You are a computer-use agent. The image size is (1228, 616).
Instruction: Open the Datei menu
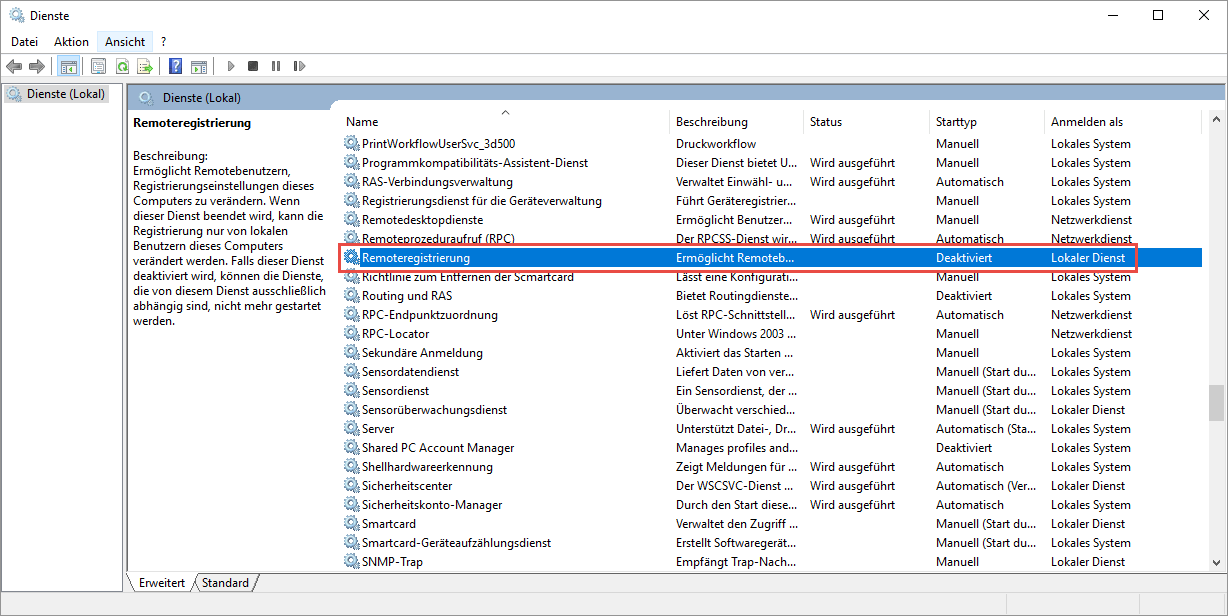coord(24,42)
